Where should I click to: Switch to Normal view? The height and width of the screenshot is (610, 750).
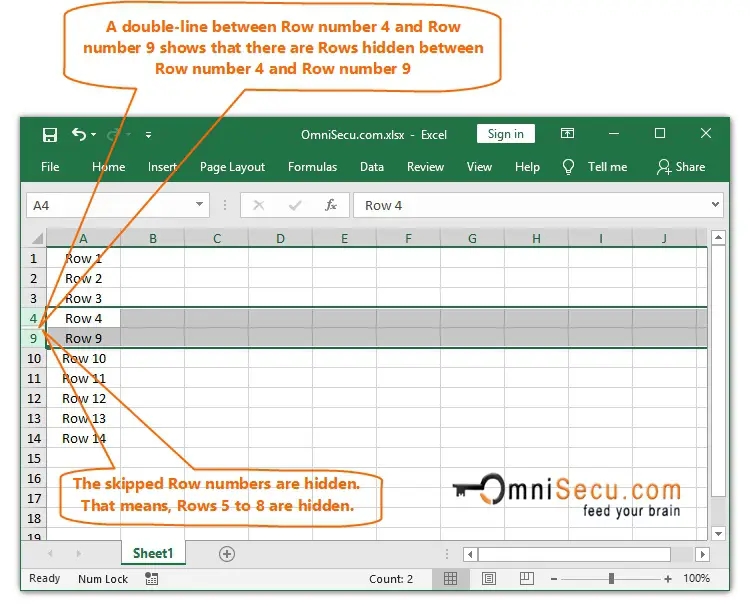(x=451, y=578)
